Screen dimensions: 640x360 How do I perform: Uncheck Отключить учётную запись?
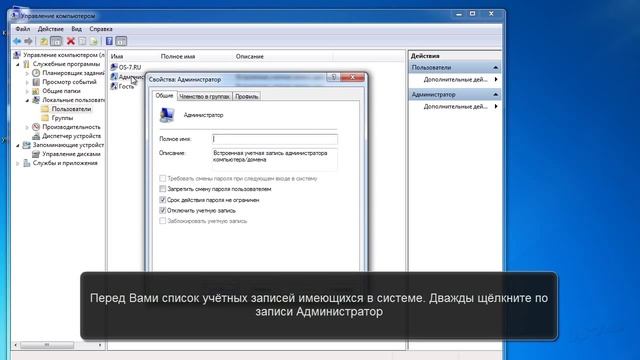click(162, 210)
